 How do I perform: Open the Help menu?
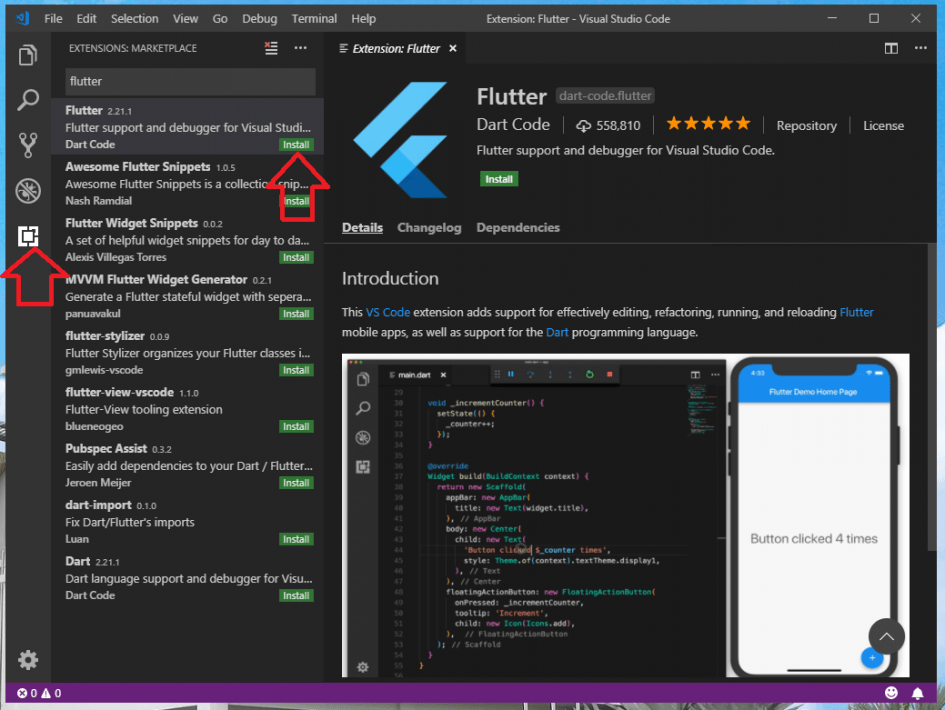click(x=363, y=19)
